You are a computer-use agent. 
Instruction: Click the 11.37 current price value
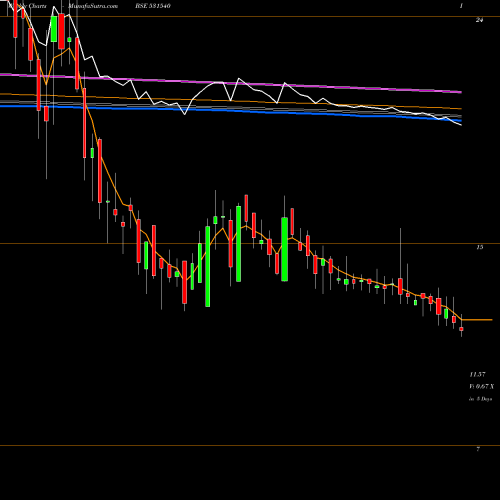tap(477, 375)
